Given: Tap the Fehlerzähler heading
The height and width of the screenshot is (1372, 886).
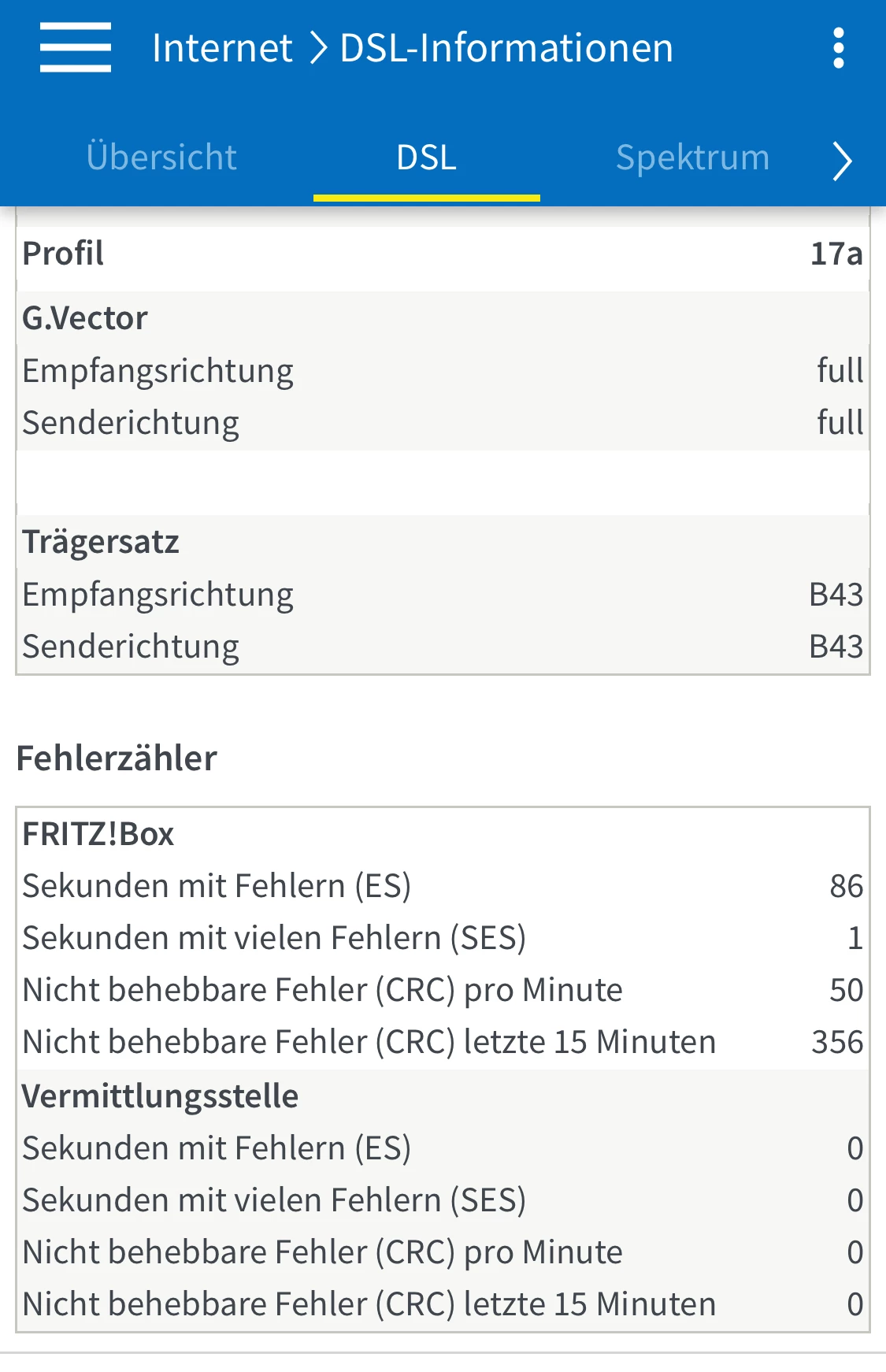Looking at the screenshot, I should click(117, 758).
